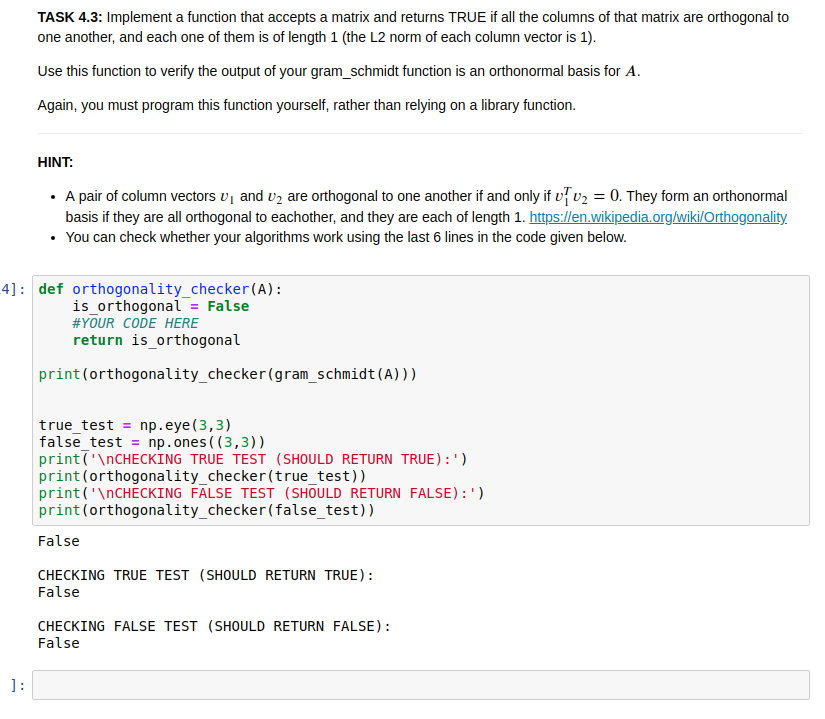
Task: Open the Wikipedia Orthogonality link
Action: (x=658, y=217)
